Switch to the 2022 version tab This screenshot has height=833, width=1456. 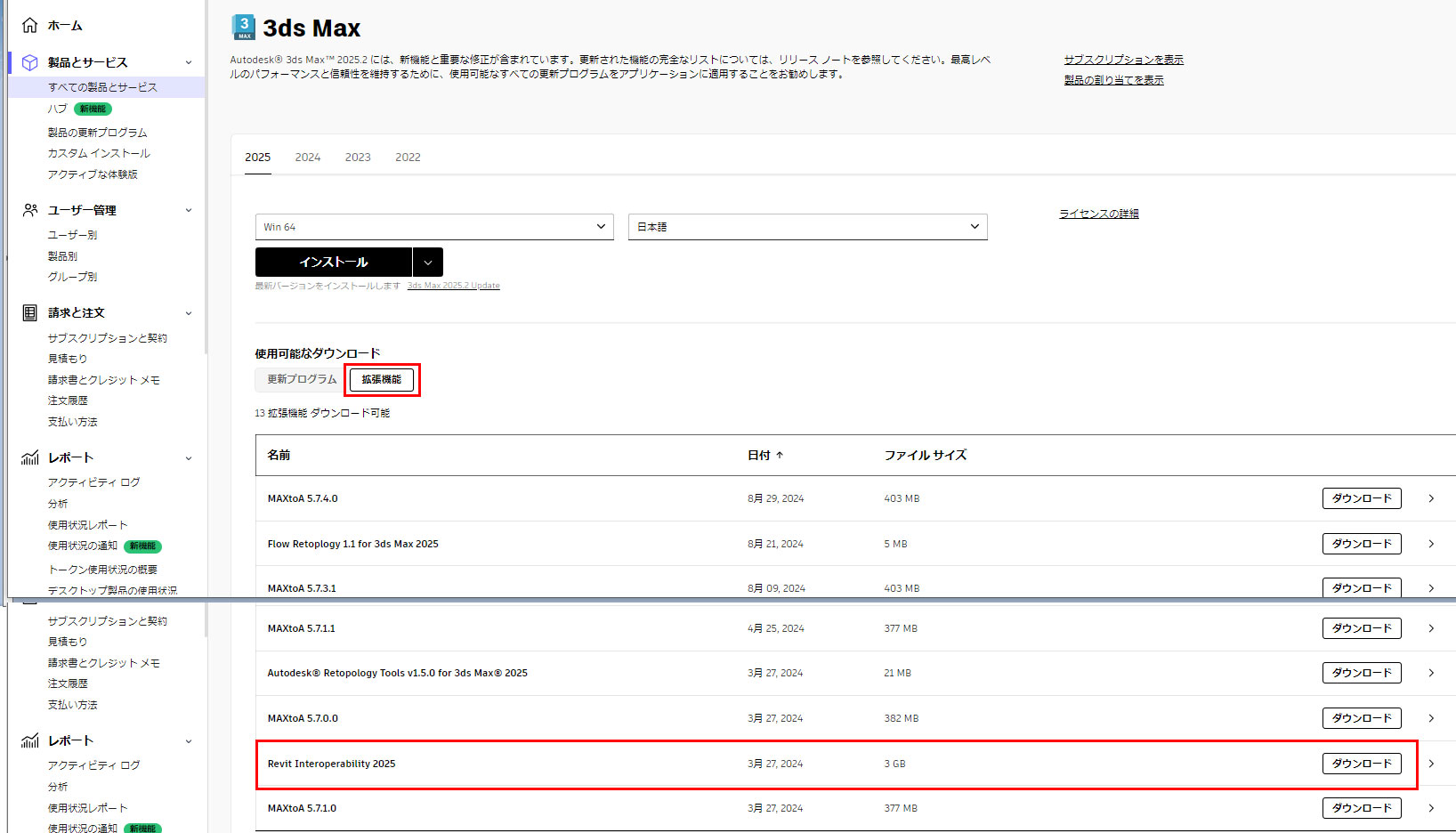tap(408, 158)
